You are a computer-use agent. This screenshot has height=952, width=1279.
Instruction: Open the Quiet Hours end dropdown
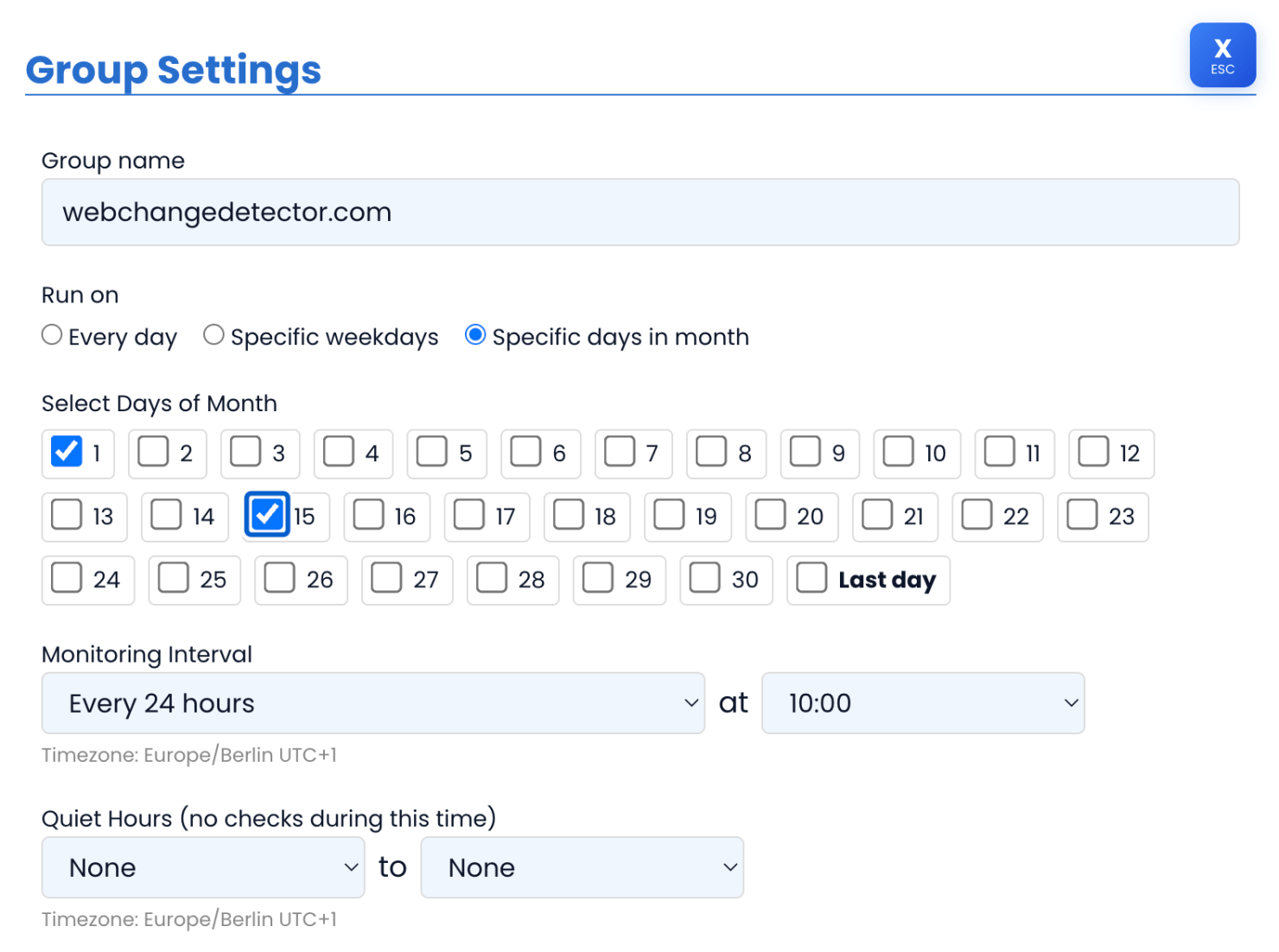pos(581,866)
